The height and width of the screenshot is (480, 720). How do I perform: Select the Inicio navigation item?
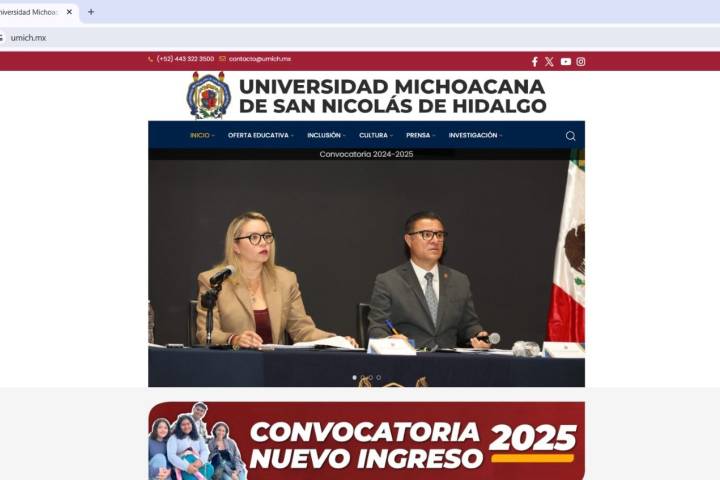(202, 135)
